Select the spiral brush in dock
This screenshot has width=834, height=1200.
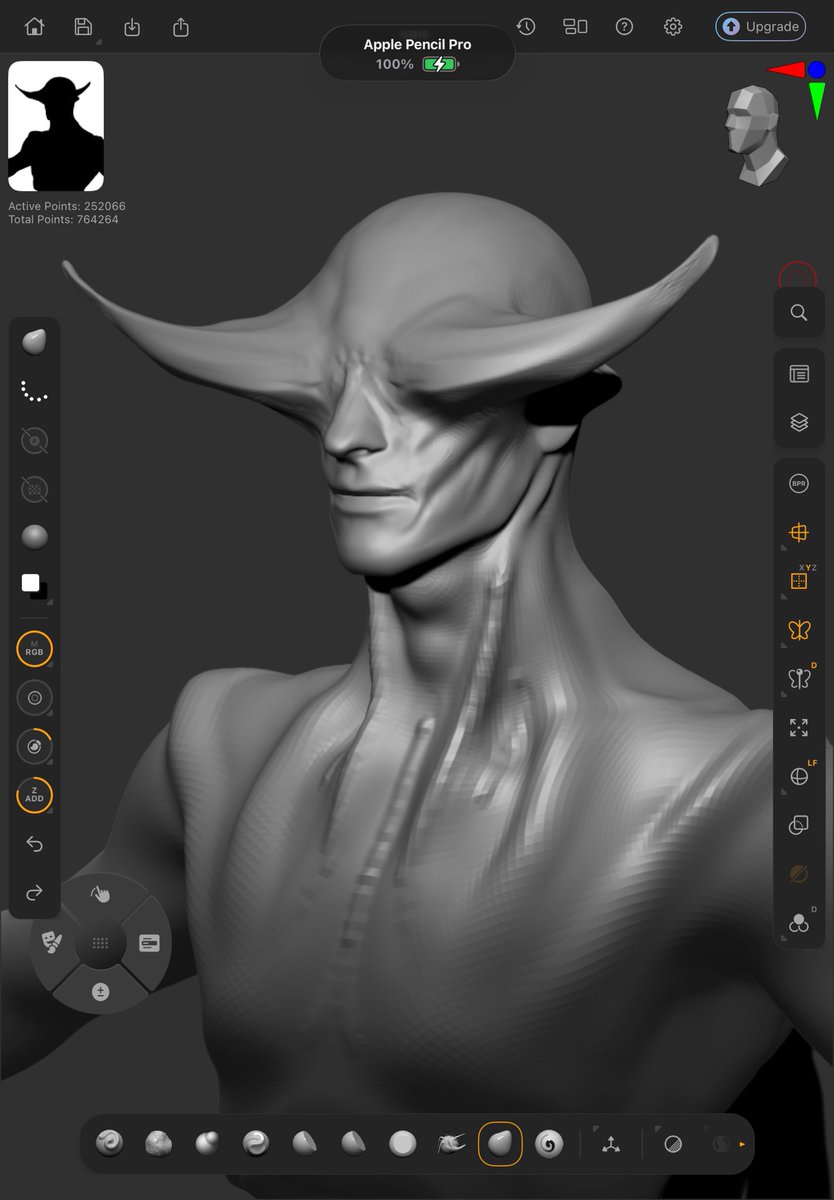(549, 1143)
